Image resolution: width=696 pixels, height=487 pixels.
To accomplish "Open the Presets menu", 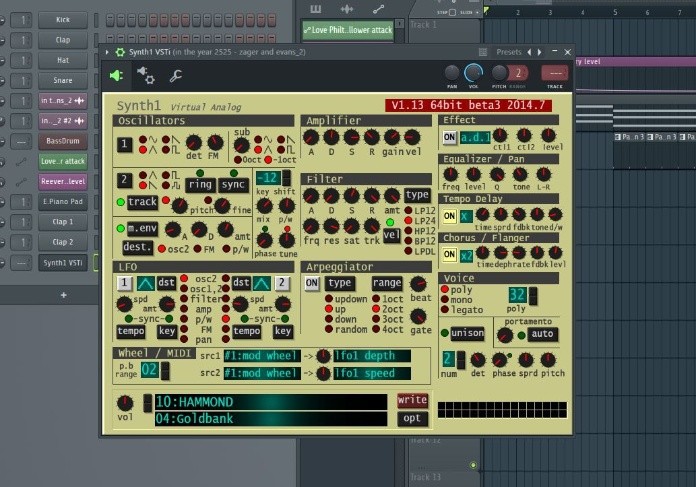I will coord(509,52).
